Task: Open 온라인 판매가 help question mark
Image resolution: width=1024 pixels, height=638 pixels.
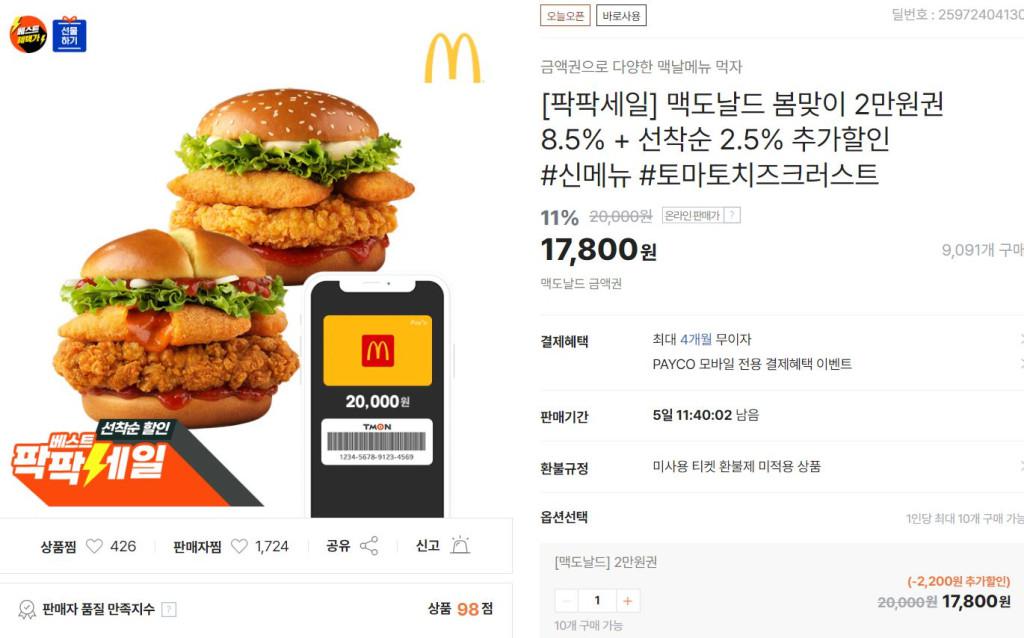Action: tap(733, 215)
